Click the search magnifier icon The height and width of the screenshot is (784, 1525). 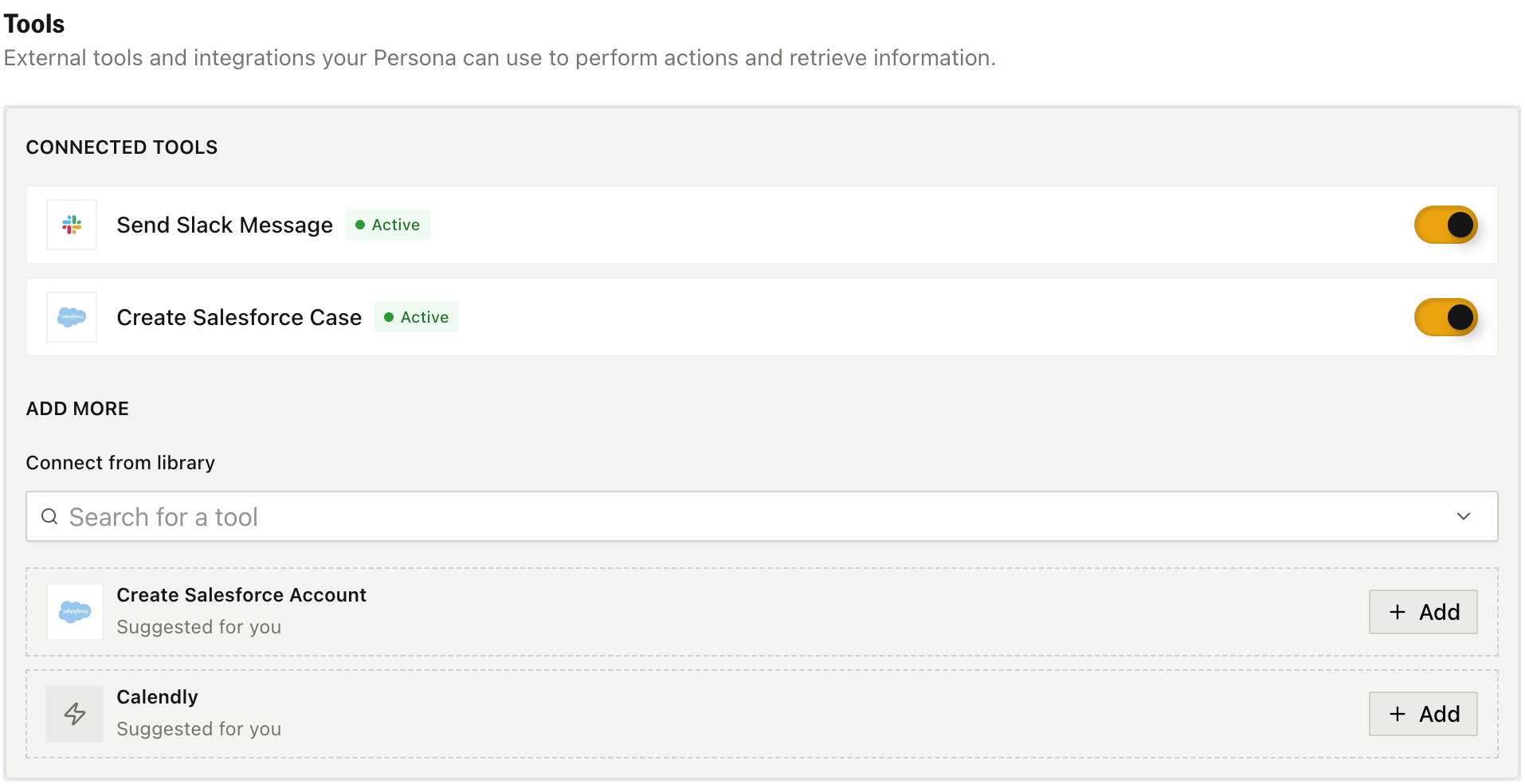tap(49, 517)
